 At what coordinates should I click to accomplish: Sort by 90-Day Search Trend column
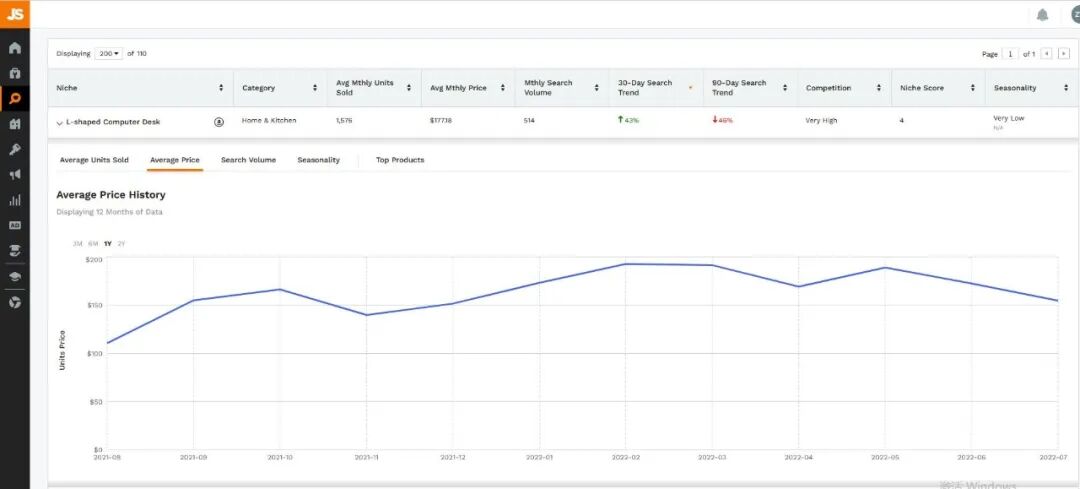pyautogui.click(x=785, y=87)
